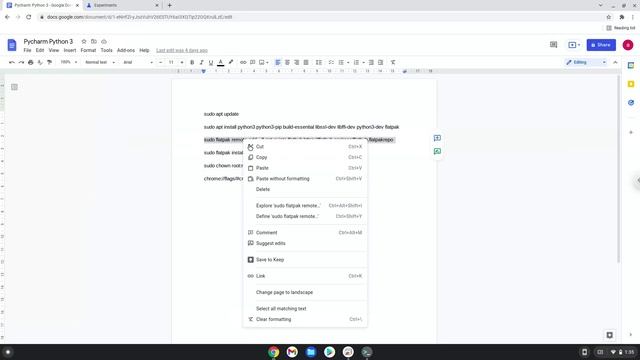Click the Undo icon in toolbar
Image resolution: width=640 pixels, height=360 pixels.
(12, 62)
